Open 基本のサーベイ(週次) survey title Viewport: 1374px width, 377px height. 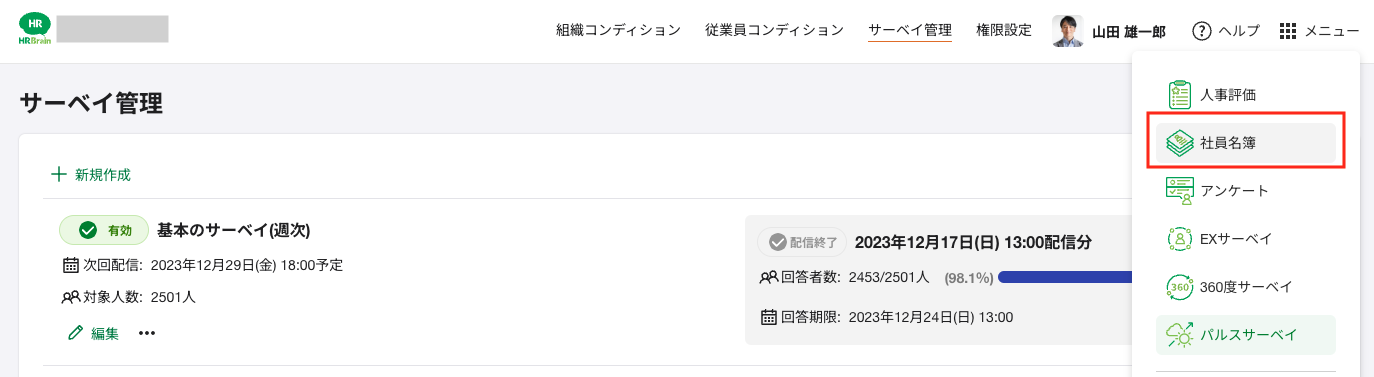point(233,230)
